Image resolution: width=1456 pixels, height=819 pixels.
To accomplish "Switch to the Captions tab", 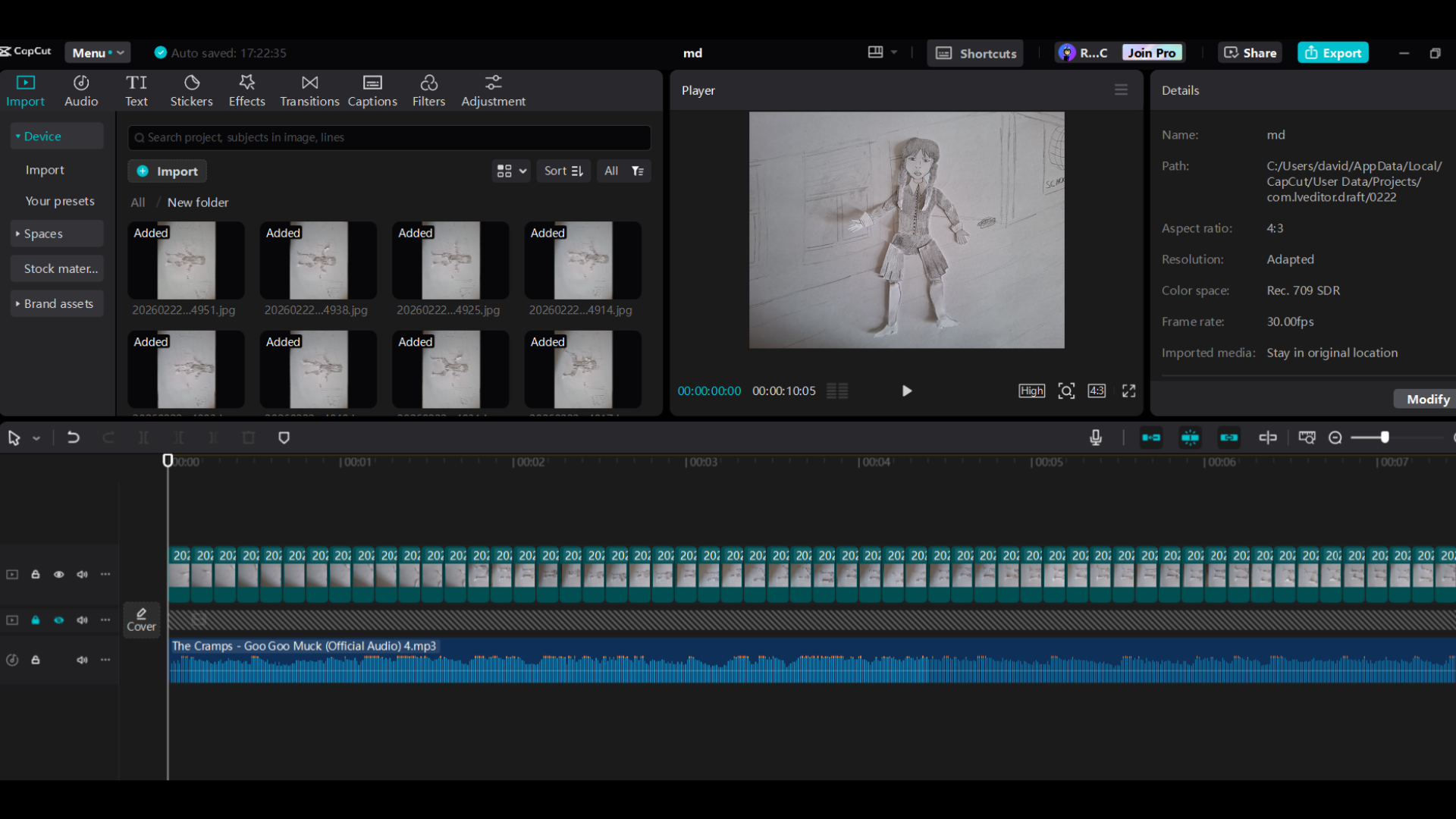I will (x=372, y=90).
